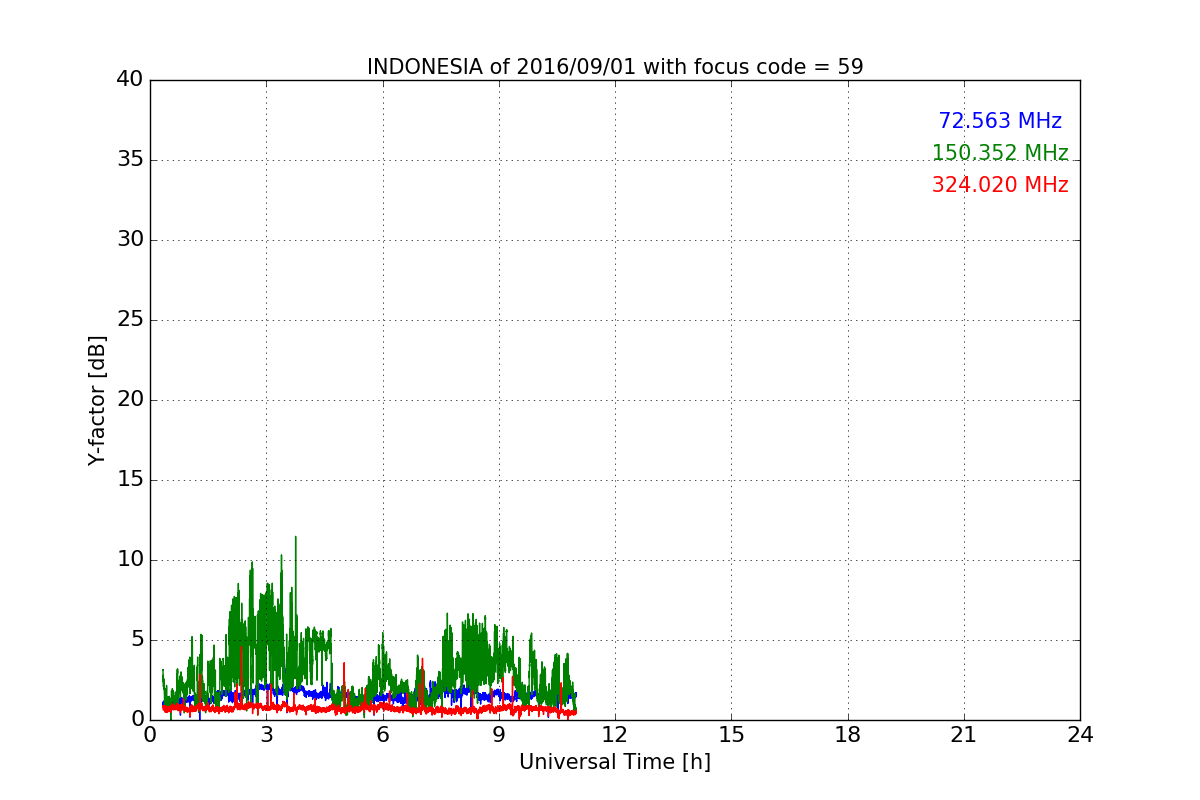Image resolution: width=1200 pixels, height=800 pixels.
Task: Select the green 150.352 MHz legend label
Action: [x=1000, y=153]
